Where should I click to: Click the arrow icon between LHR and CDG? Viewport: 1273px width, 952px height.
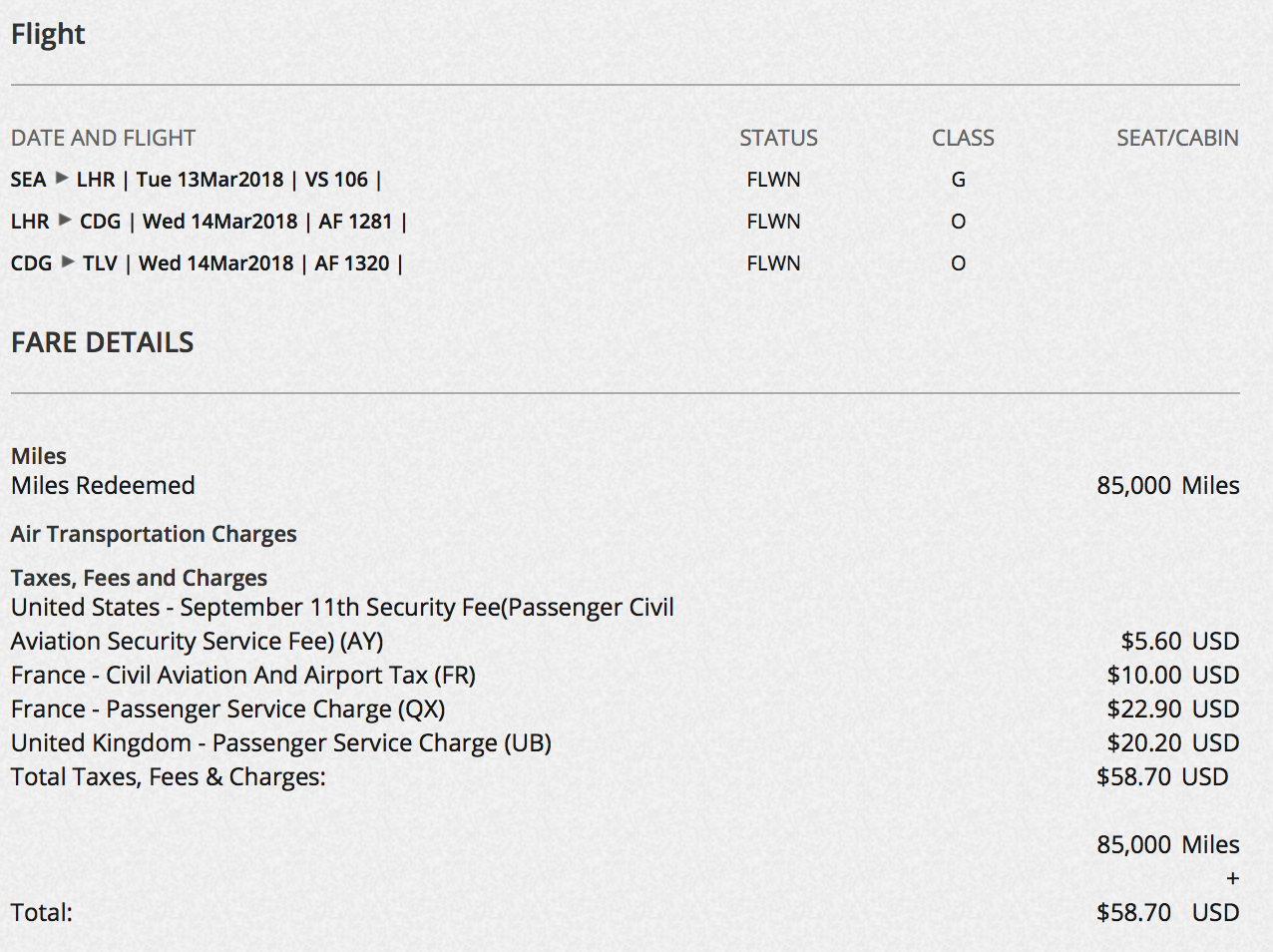click(x=65, y=221)
